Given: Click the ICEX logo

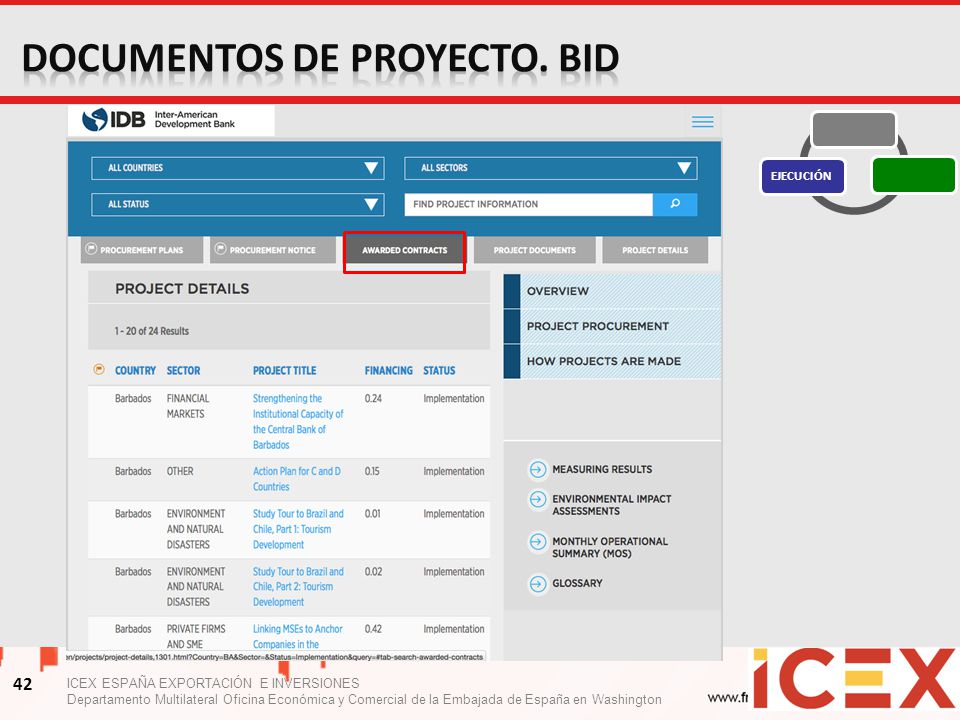Looking at the screenshot, I should [854, 678].
